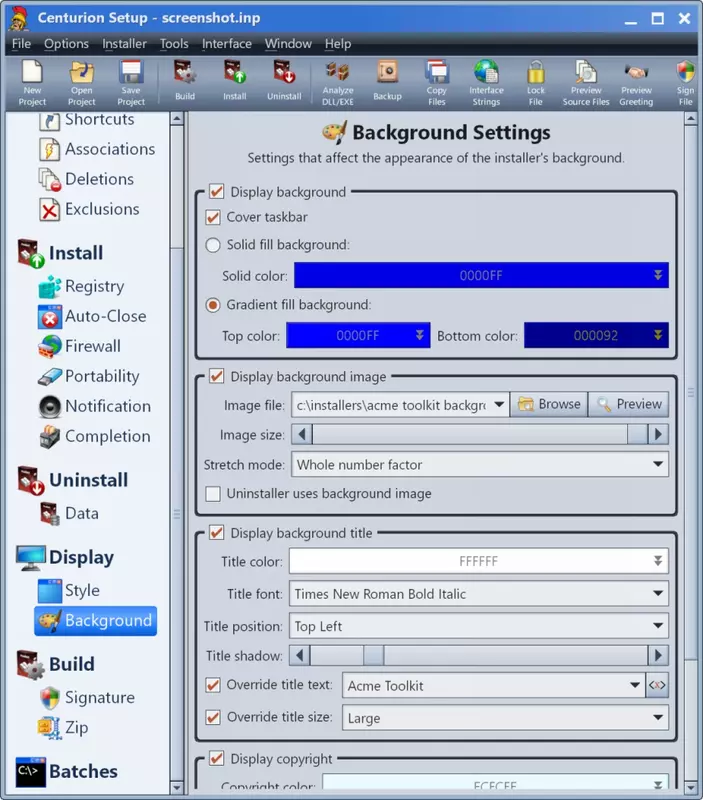
Task: Open Zip page in sidebar
Action: click(63, 728)
